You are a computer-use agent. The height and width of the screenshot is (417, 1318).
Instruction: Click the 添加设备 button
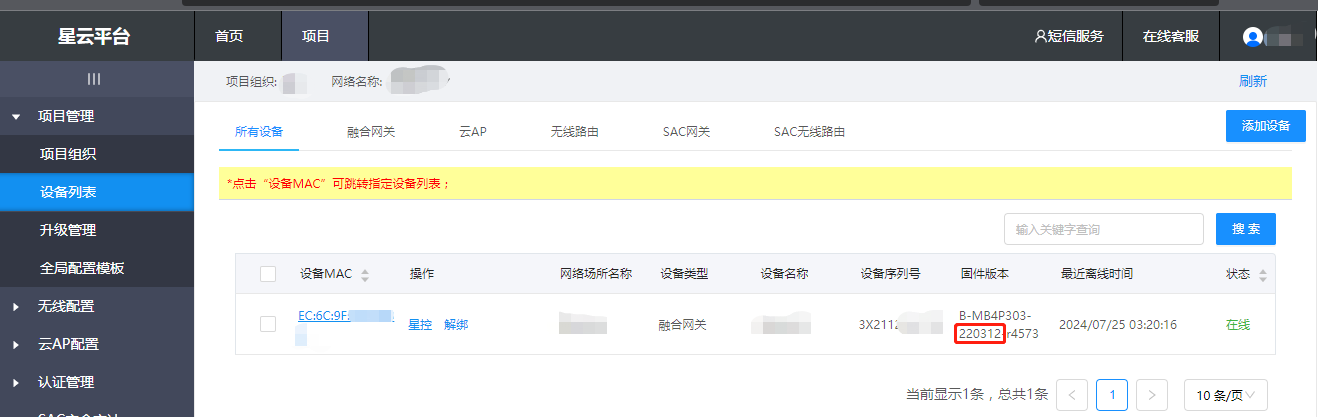point(1265,126)
